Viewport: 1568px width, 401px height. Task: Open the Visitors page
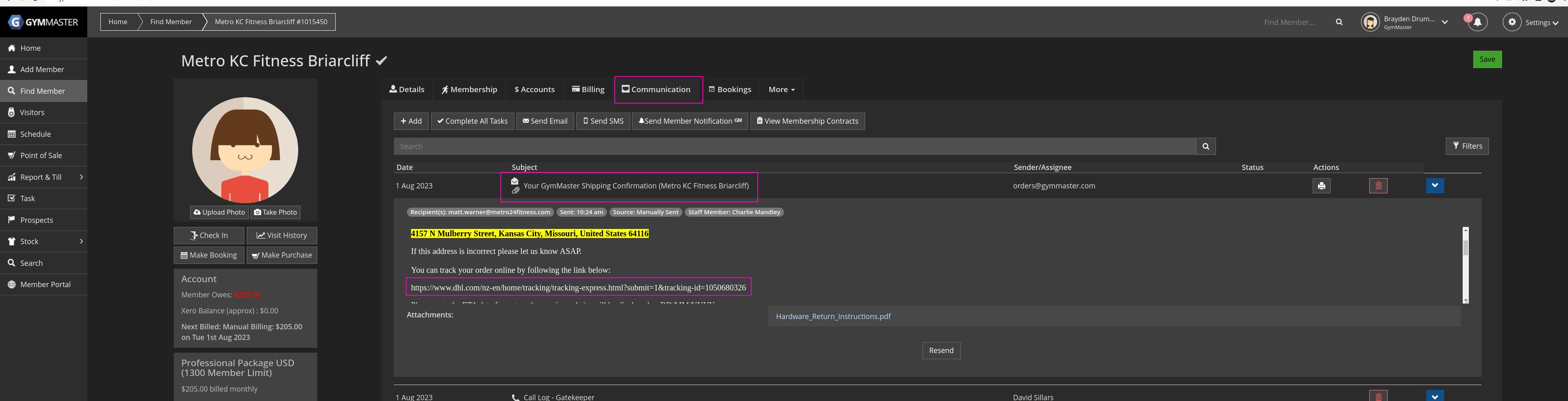click(32, 112)
